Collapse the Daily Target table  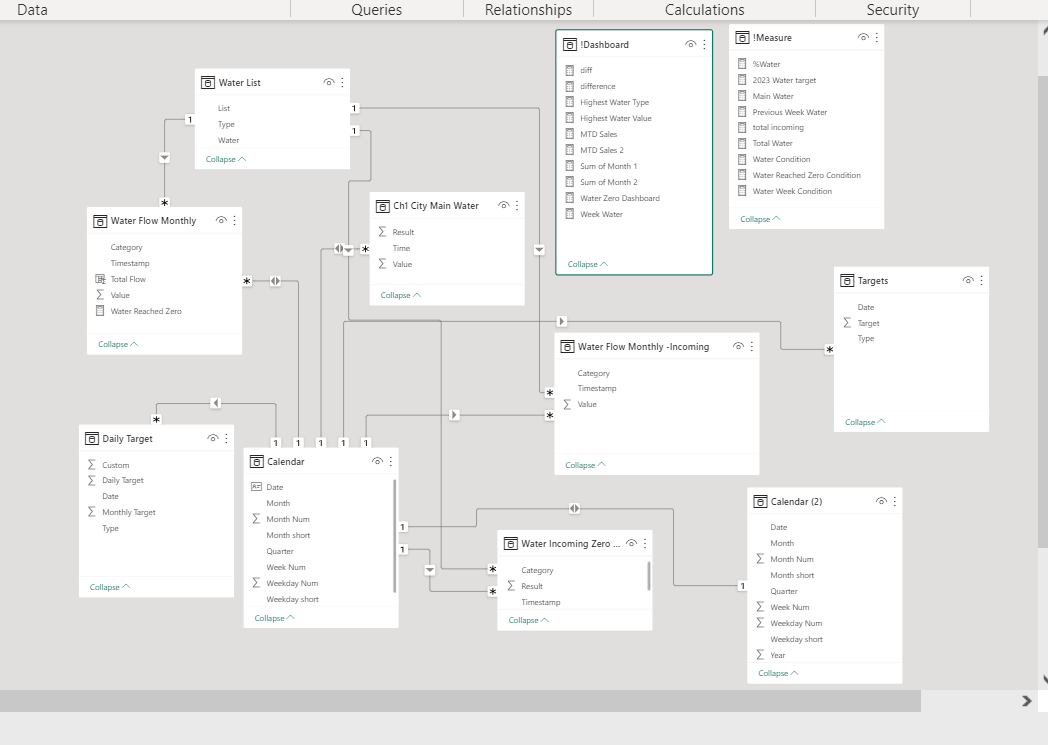click(x=110, y=587)
